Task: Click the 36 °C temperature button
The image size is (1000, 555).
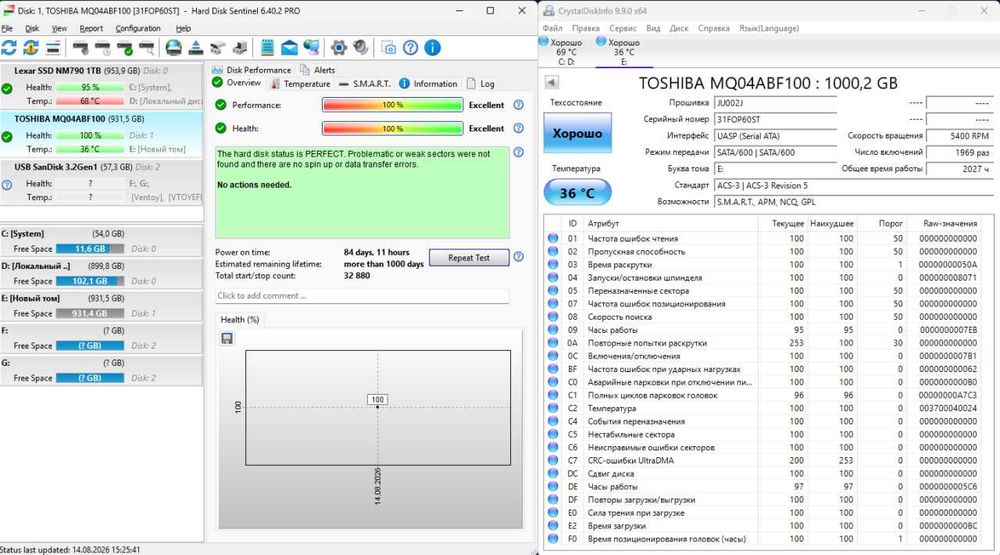Action: pyautogui.click(x=577, y=193)
